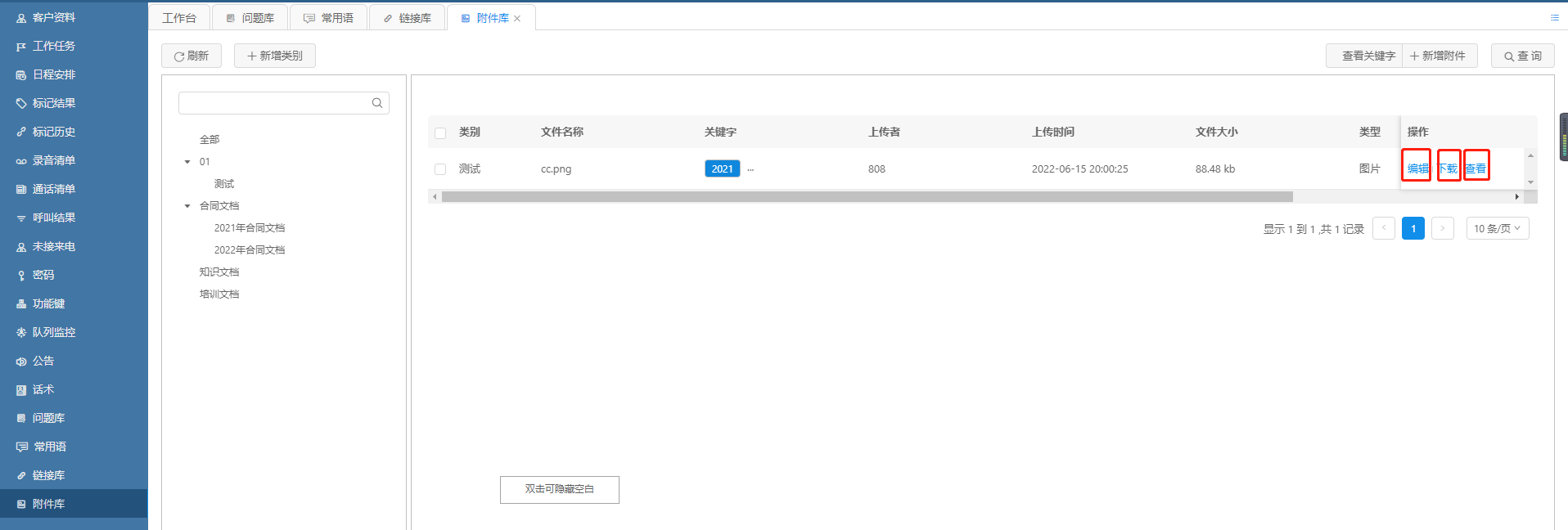
Task: Open 密码 in the sidebar
Action: 43,275
